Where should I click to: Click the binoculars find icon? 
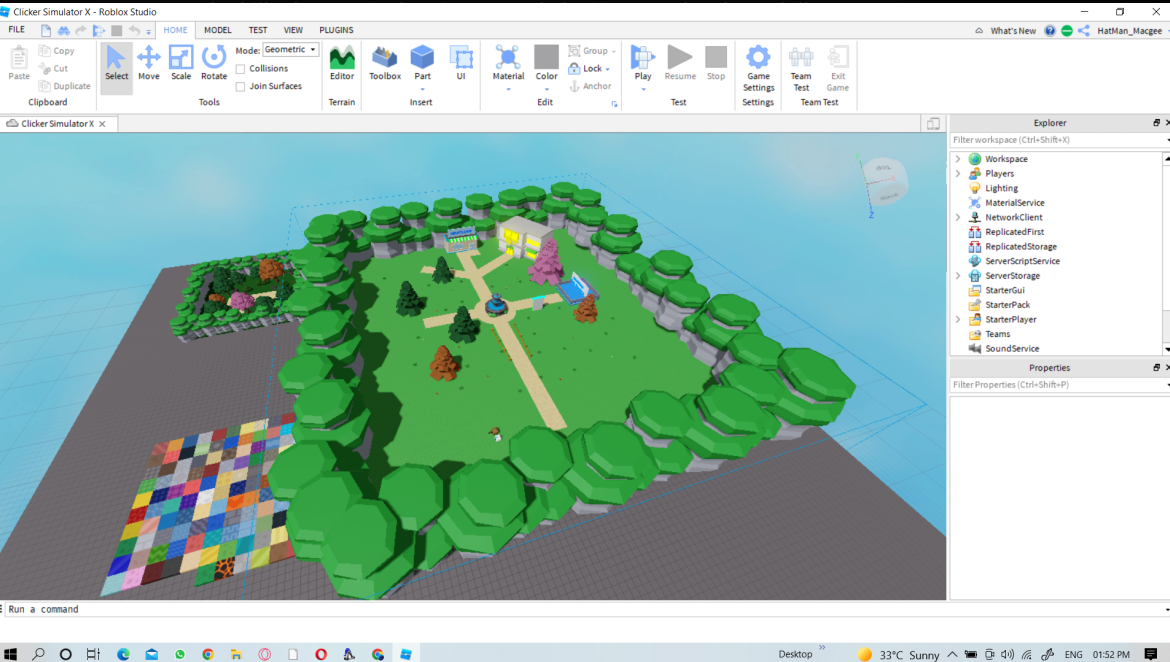(x=63, y=31)
